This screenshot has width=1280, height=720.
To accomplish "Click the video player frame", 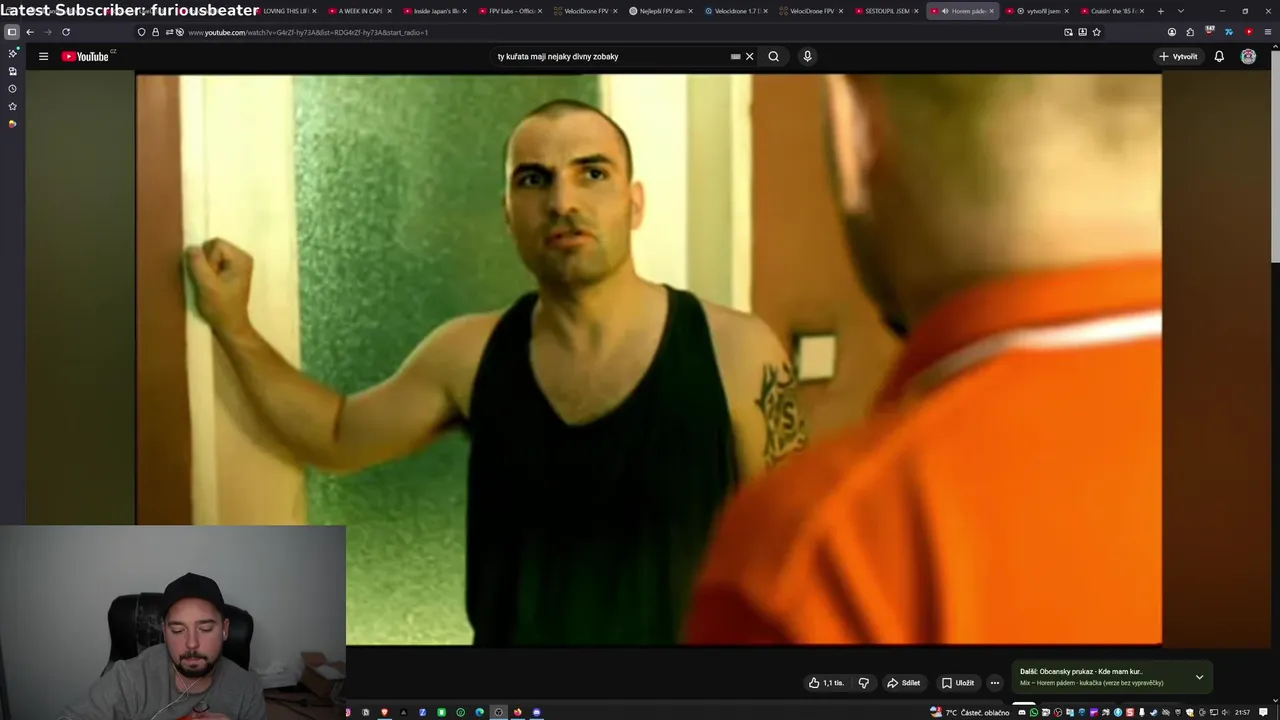I will [649, 359].
